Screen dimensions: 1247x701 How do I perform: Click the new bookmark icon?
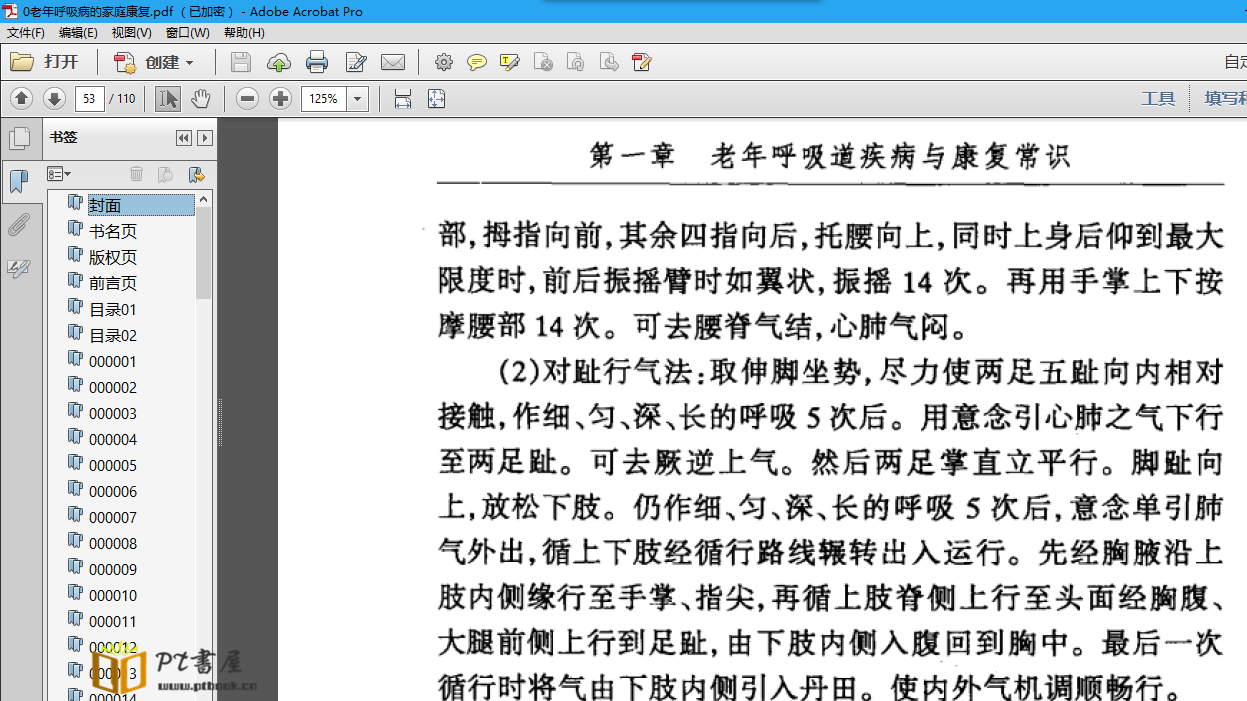(166, 174)
